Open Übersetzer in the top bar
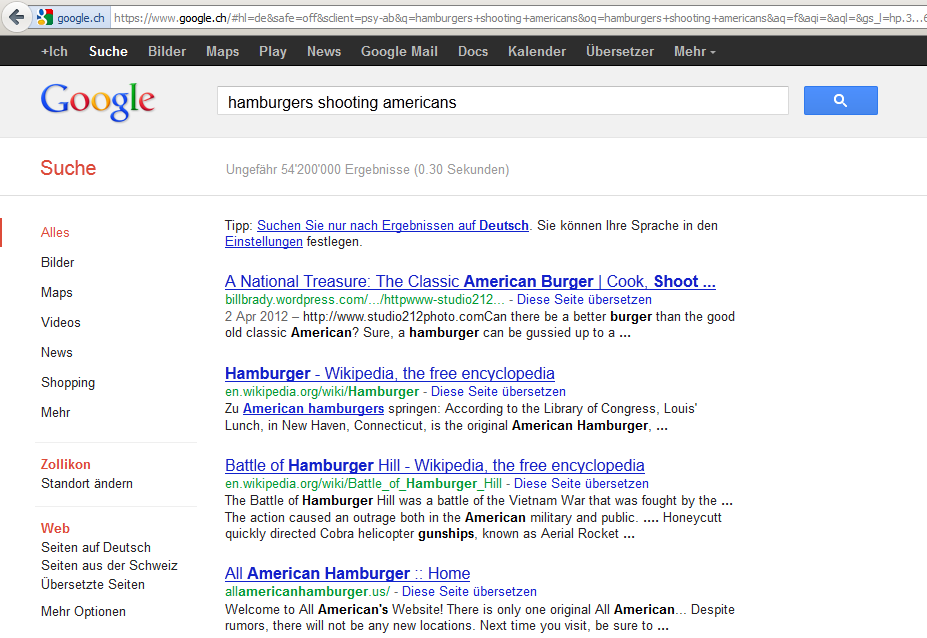Screen dimensions: 927x638 coord(620,51)
